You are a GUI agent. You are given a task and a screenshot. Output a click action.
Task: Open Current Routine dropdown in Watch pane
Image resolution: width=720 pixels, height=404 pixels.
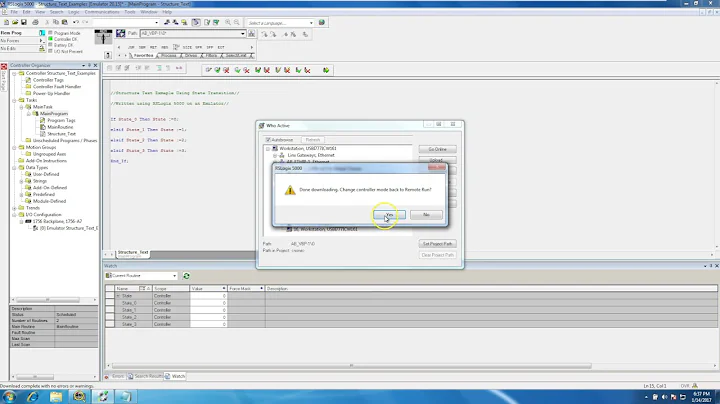coord(174,276)
